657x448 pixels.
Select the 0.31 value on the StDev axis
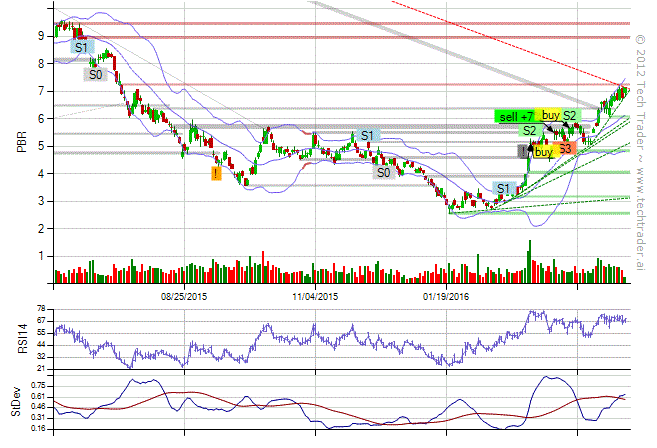tap(40, 418)
